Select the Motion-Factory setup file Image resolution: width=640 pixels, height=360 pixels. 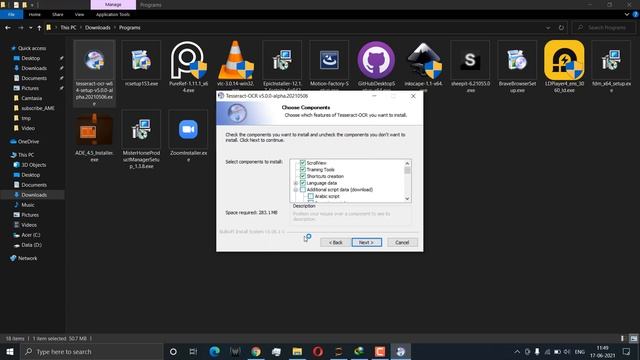click(x=329, y=65)
